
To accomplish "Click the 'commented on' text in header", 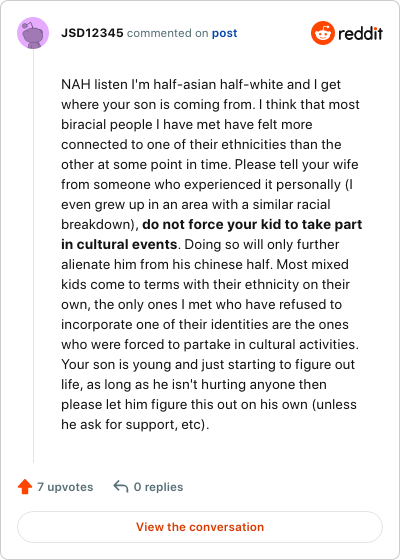I will point(168,33).
